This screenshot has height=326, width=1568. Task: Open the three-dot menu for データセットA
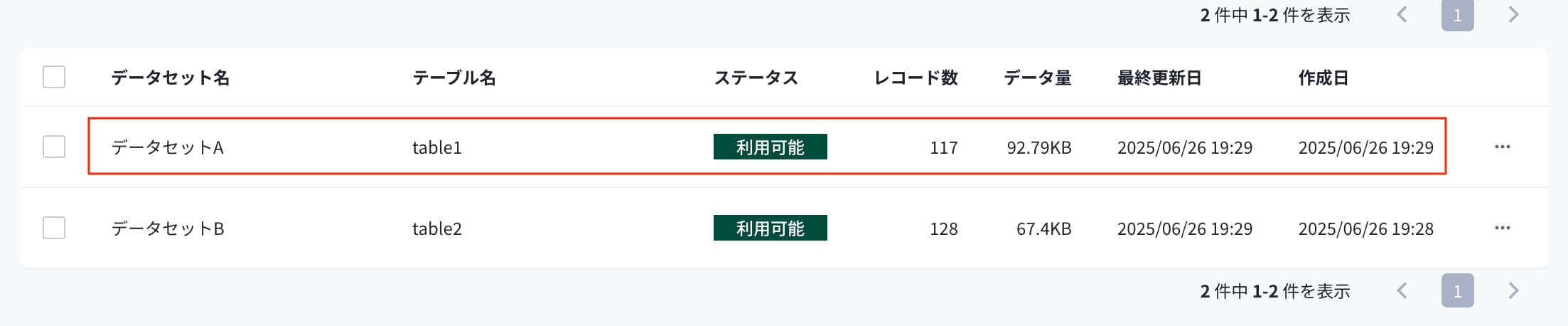coord(1502,147)
